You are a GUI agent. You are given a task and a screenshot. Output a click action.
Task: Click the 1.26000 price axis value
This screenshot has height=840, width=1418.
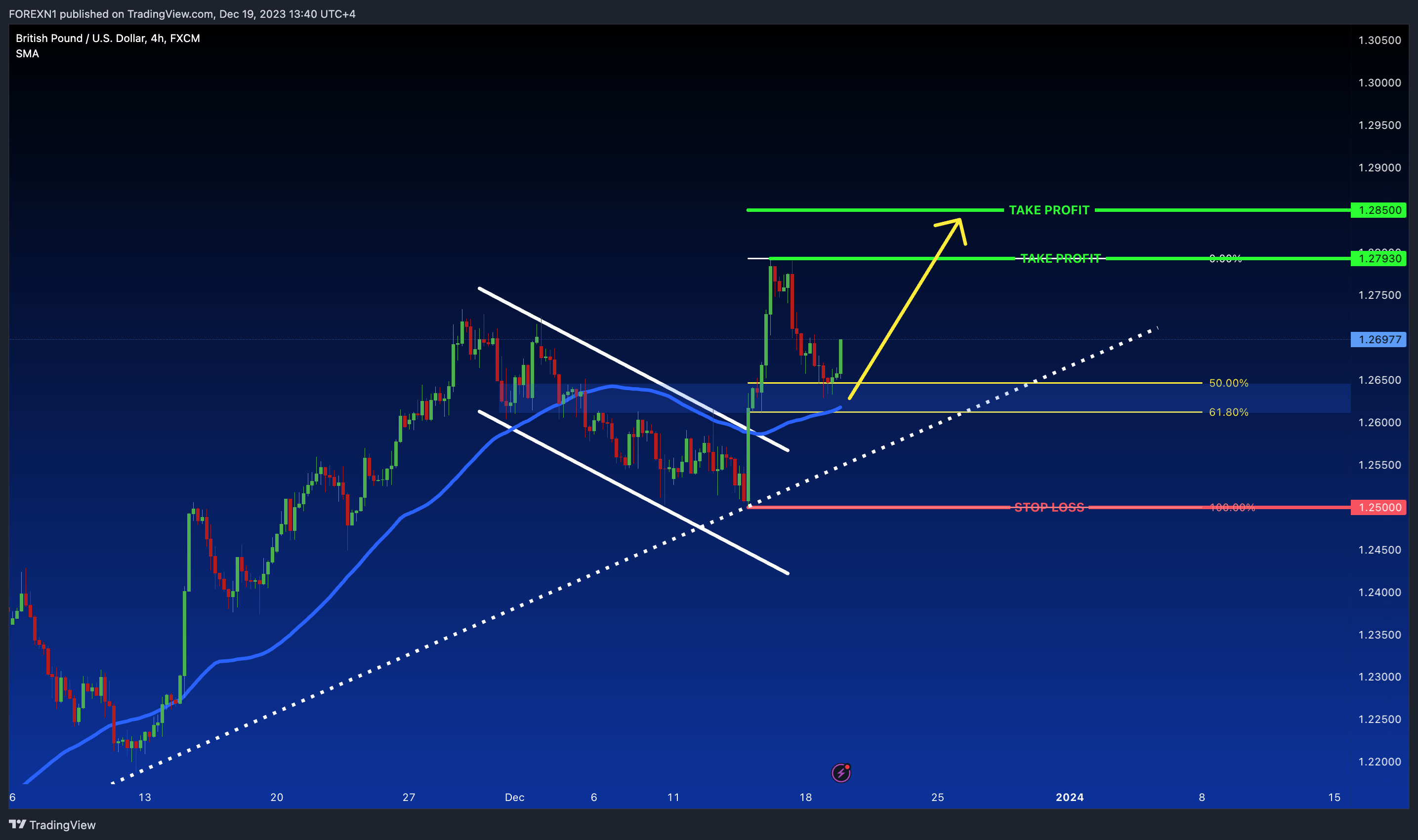pyautogui.click(x=1379, y=422)
